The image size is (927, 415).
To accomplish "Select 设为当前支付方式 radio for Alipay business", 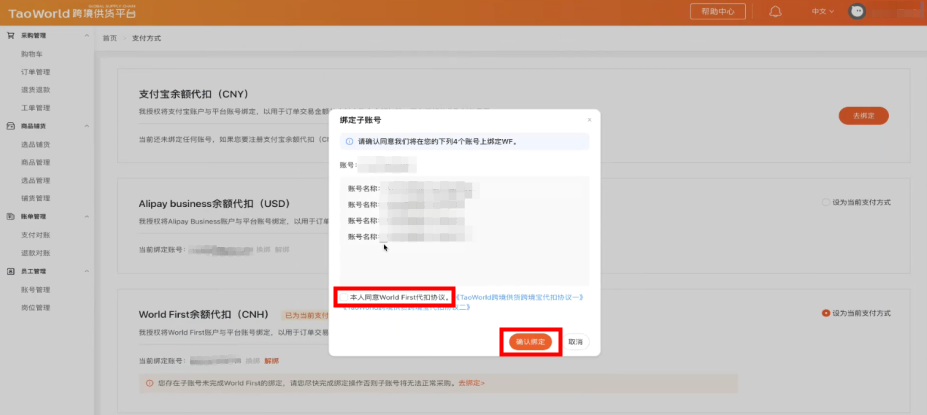I will [826, 202].
